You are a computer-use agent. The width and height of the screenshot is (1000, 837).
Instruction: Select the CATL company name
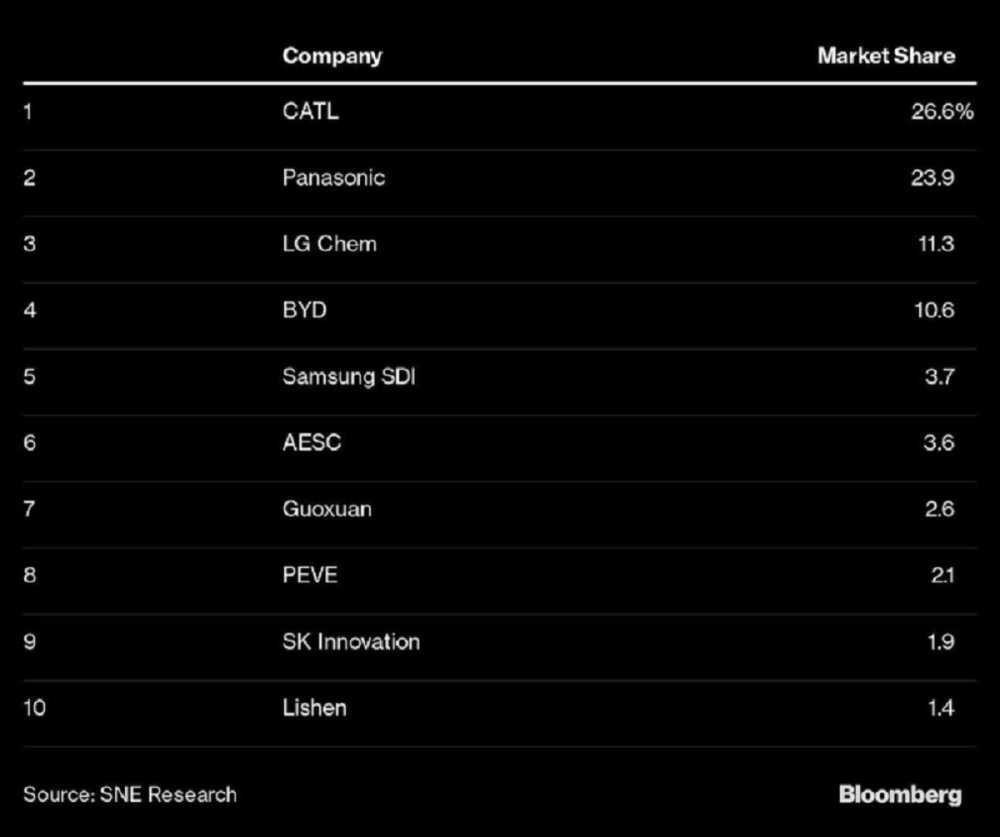(311, 111)
